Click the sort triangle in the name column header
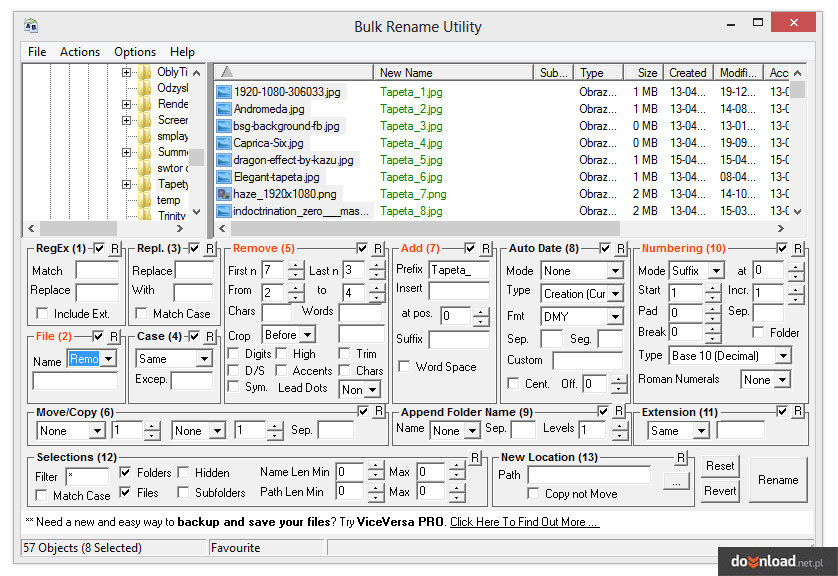Viewport: 838px width, 576px height. (227, 72)
